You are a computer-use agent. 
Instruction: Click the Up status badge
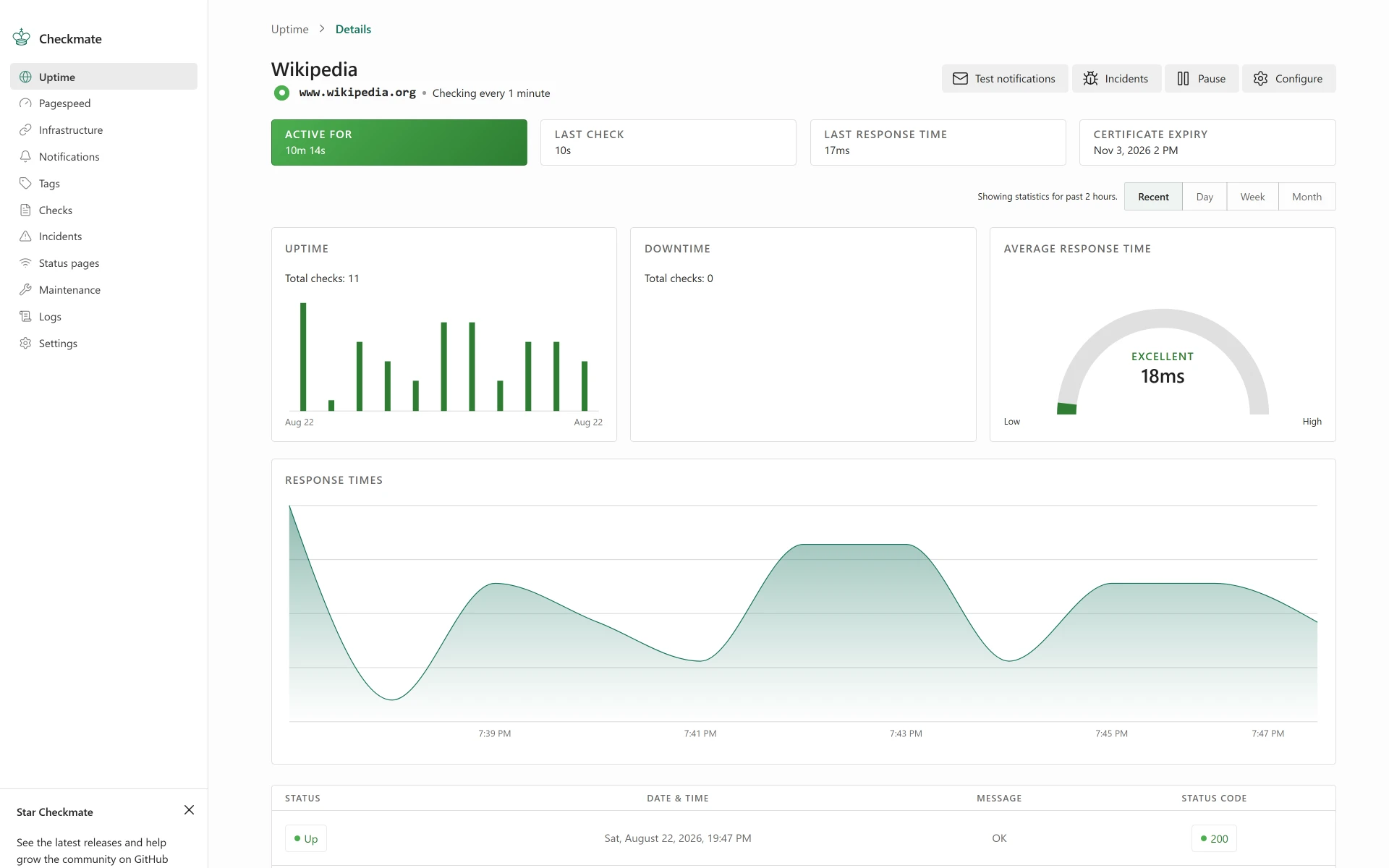pos(306,838)
